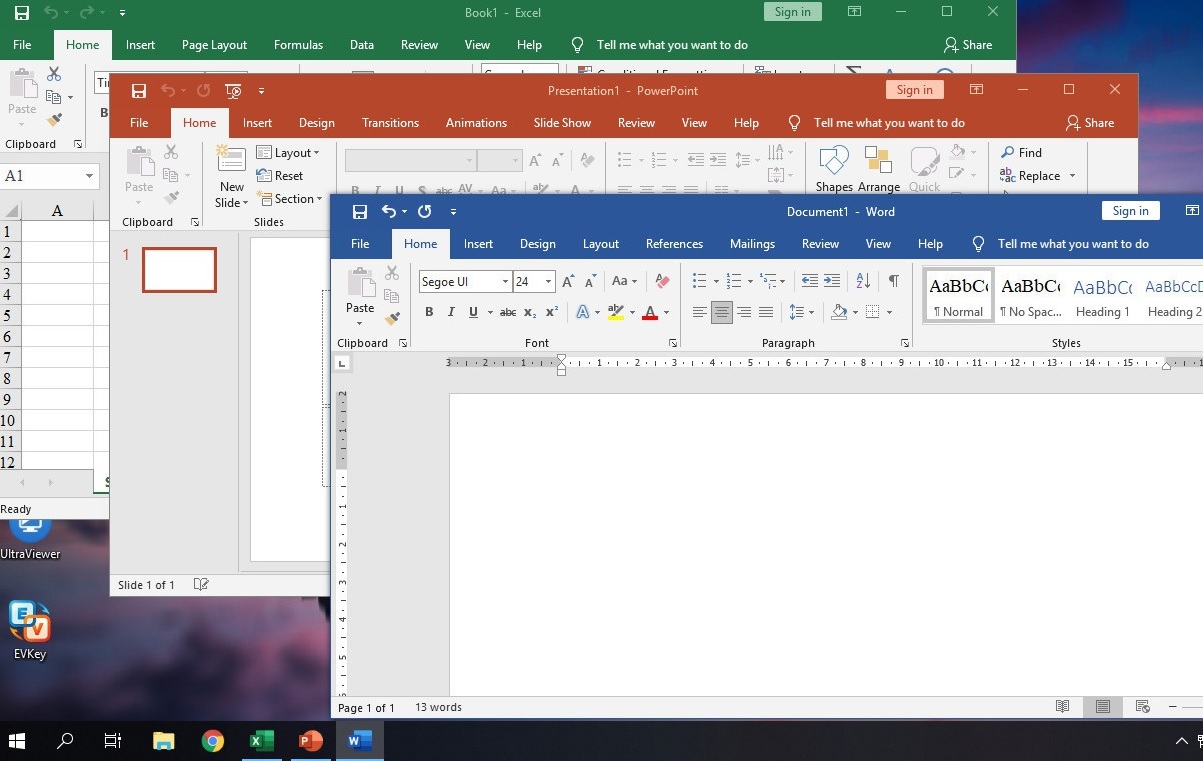Click Share button in Excel
Screen dimensions: 1203x761
click(968, 45)
